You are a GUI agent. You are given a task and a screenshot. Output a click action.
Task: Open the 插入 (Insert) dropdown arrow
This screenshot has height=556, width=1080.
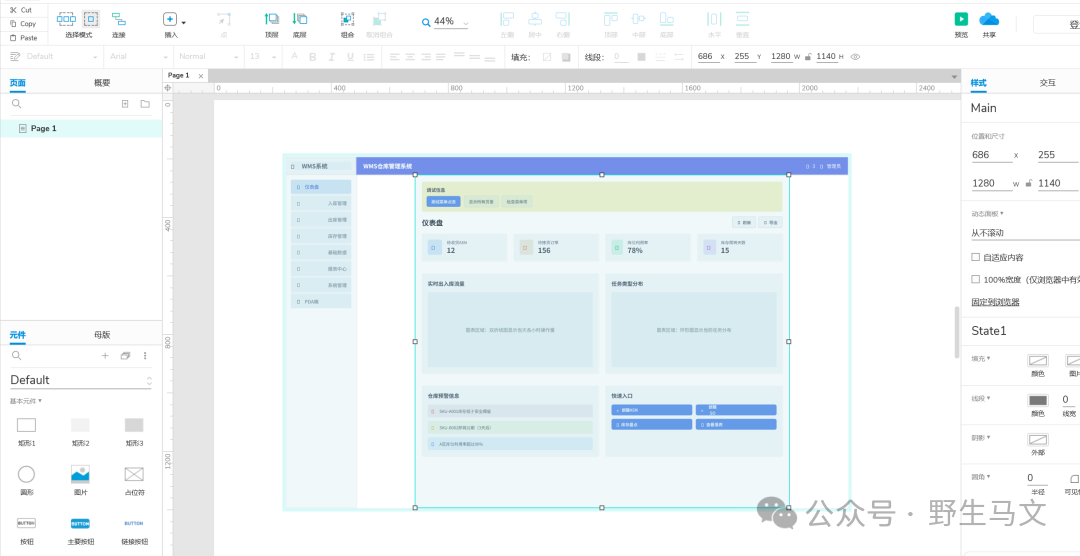tap(183, 21)
